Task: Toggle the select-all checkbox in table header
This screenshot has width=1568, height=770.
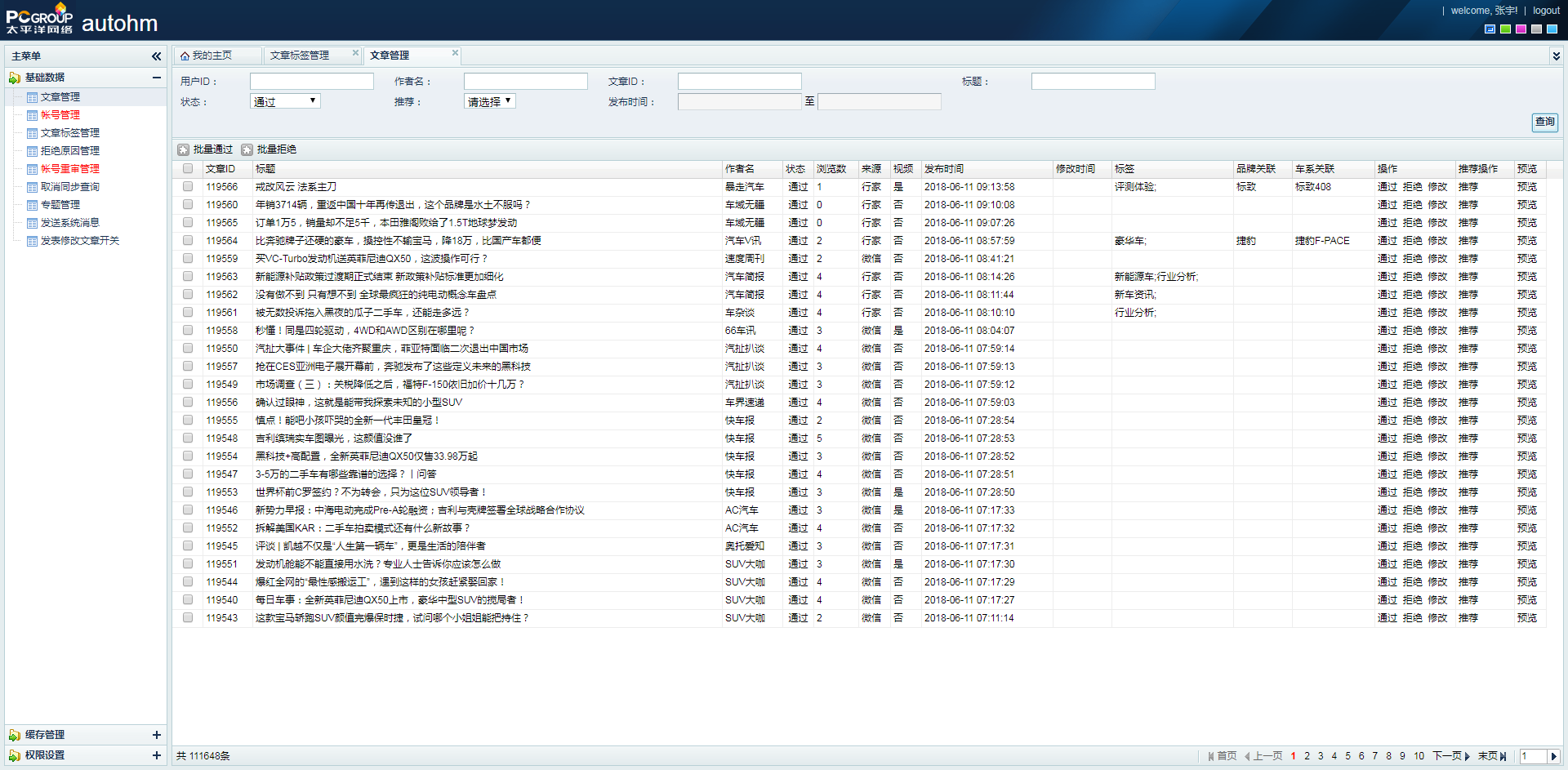Action: (188, 169)
